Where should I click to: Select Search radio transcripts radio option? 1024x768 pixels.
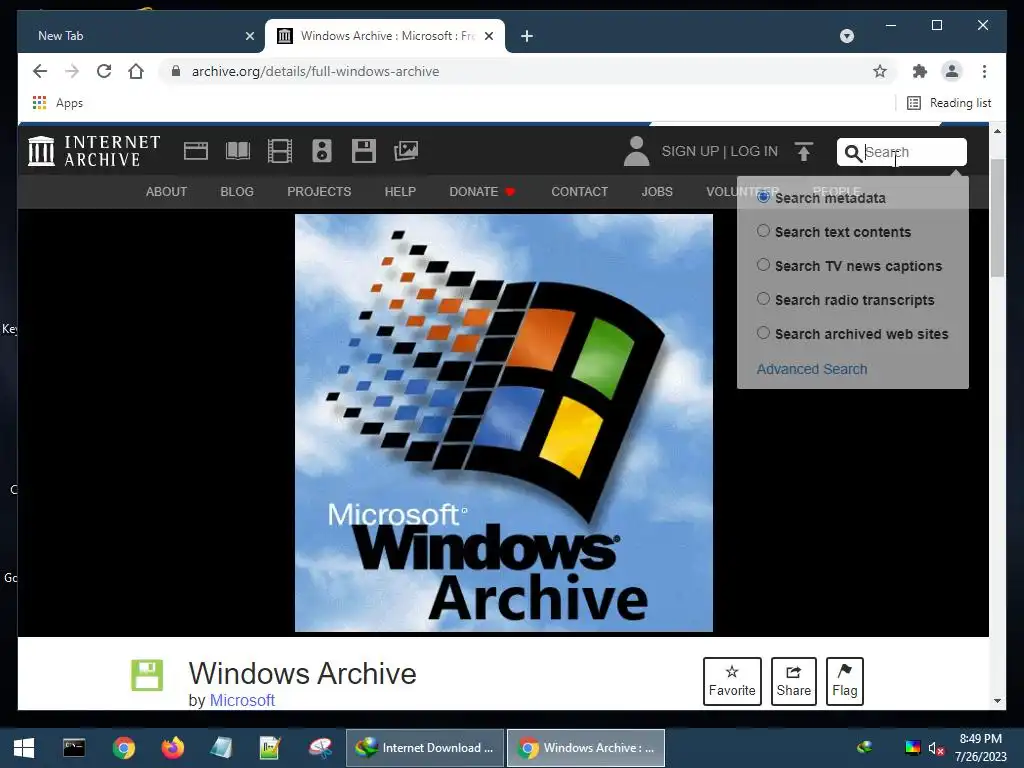click(763, 299)
